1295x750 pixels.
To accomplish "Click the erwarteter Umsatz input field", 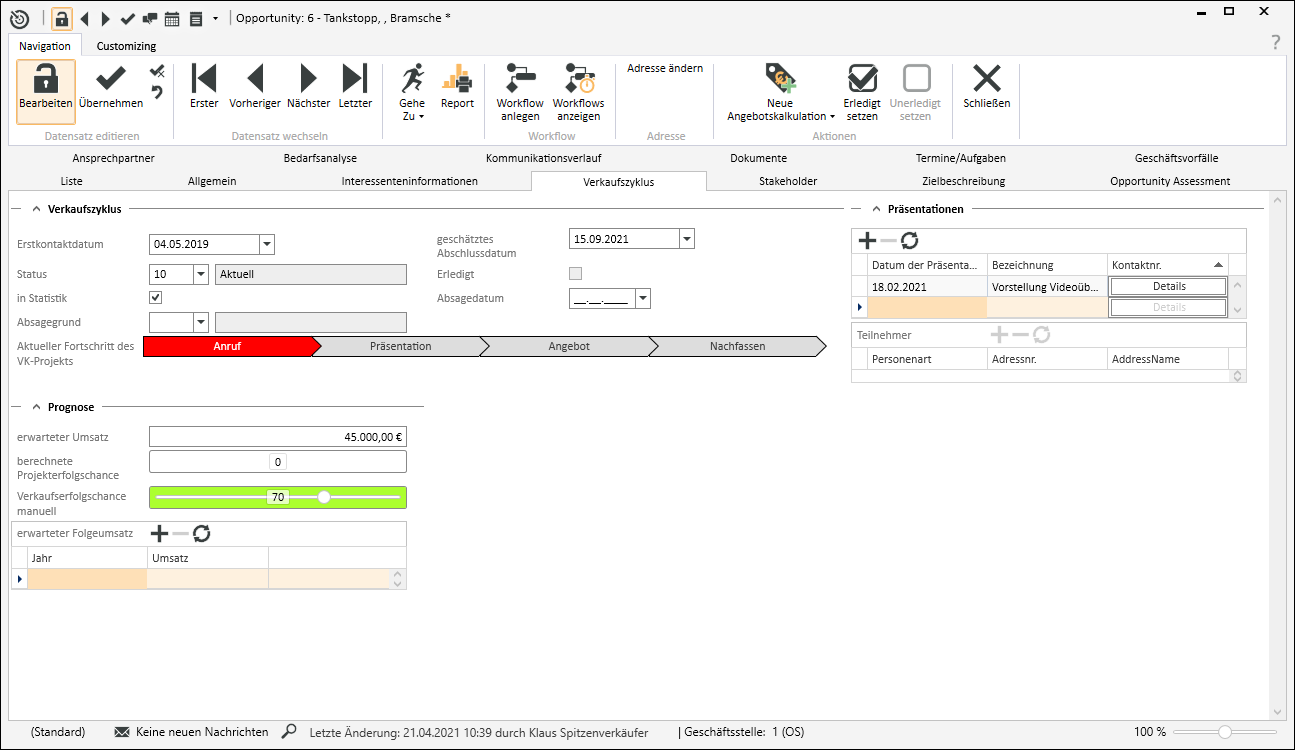I will [x=278, y=437].
